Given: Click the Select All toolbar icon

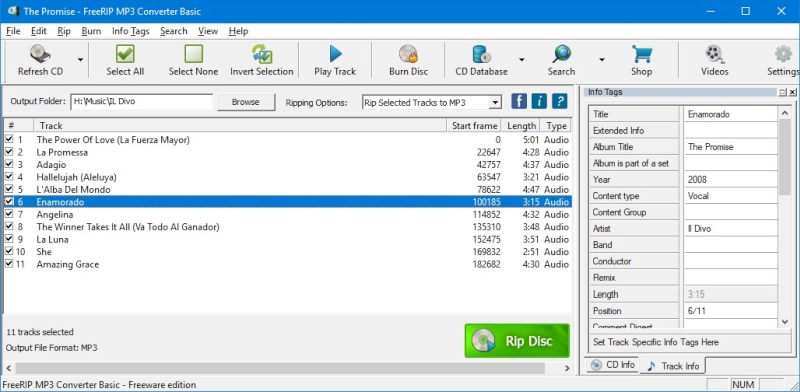Looking at the screenshot, I should (x=125, y=54).
